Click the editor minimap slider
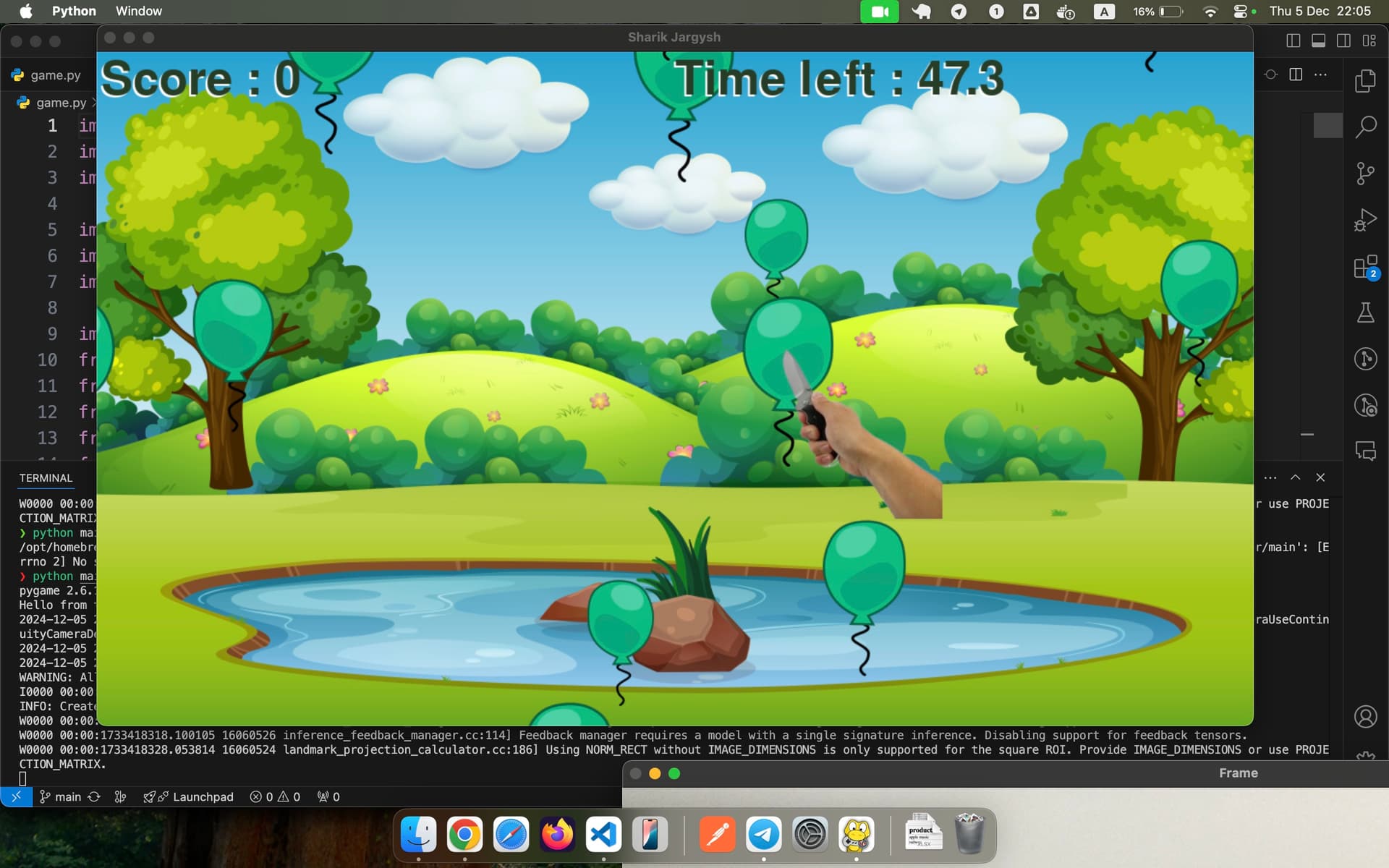 pos(1328,126)
